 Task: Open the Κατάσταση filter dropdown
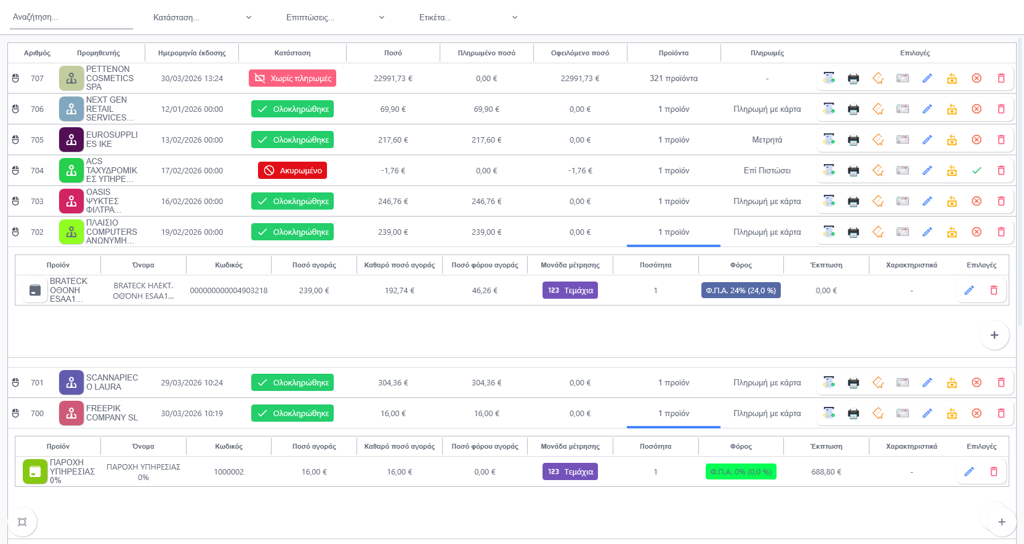tap(202, 18)
